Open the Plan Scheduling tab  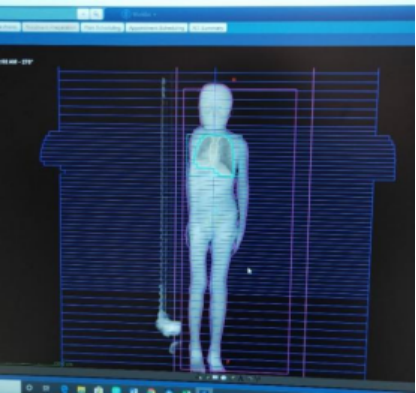click(x=102, y=28)
